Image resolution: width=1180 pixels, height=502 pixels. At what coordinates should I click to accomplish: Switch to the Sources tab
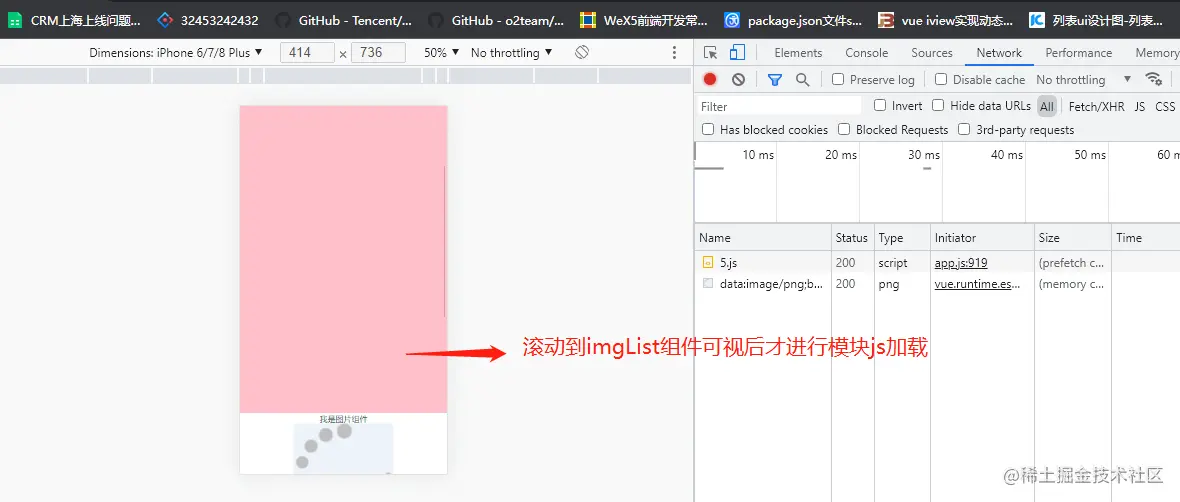[932, 53]
